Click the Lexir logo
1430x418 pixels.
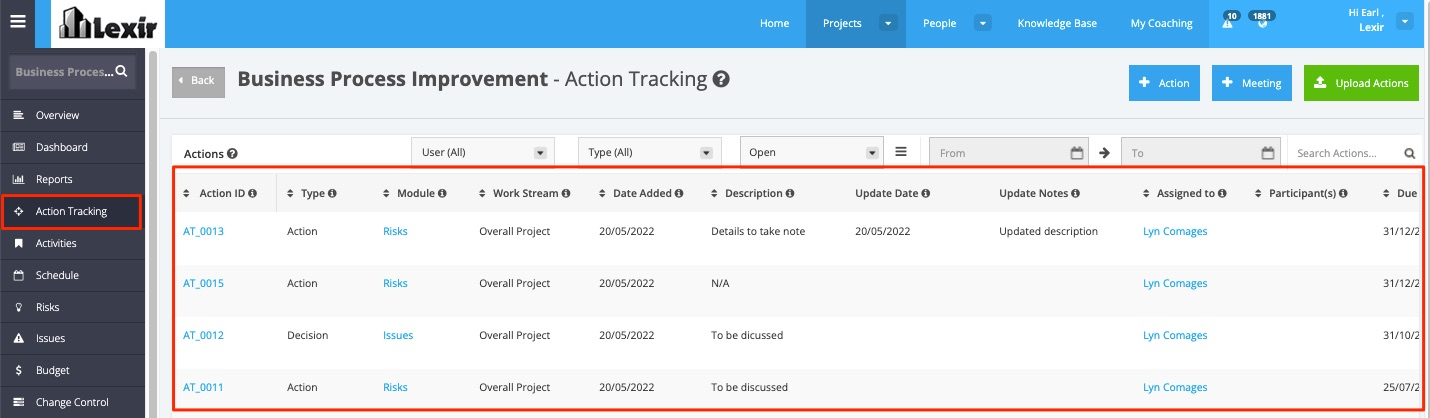tap(107, 23)
